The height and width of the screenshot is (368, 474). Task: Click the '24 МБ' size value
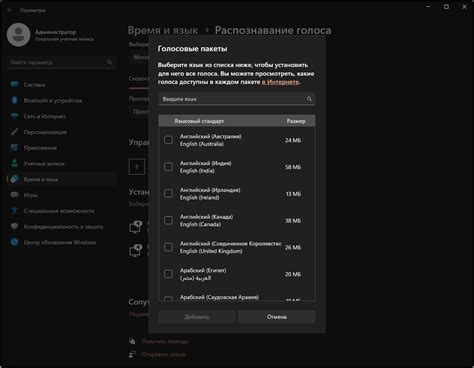(x=293, y=140)
